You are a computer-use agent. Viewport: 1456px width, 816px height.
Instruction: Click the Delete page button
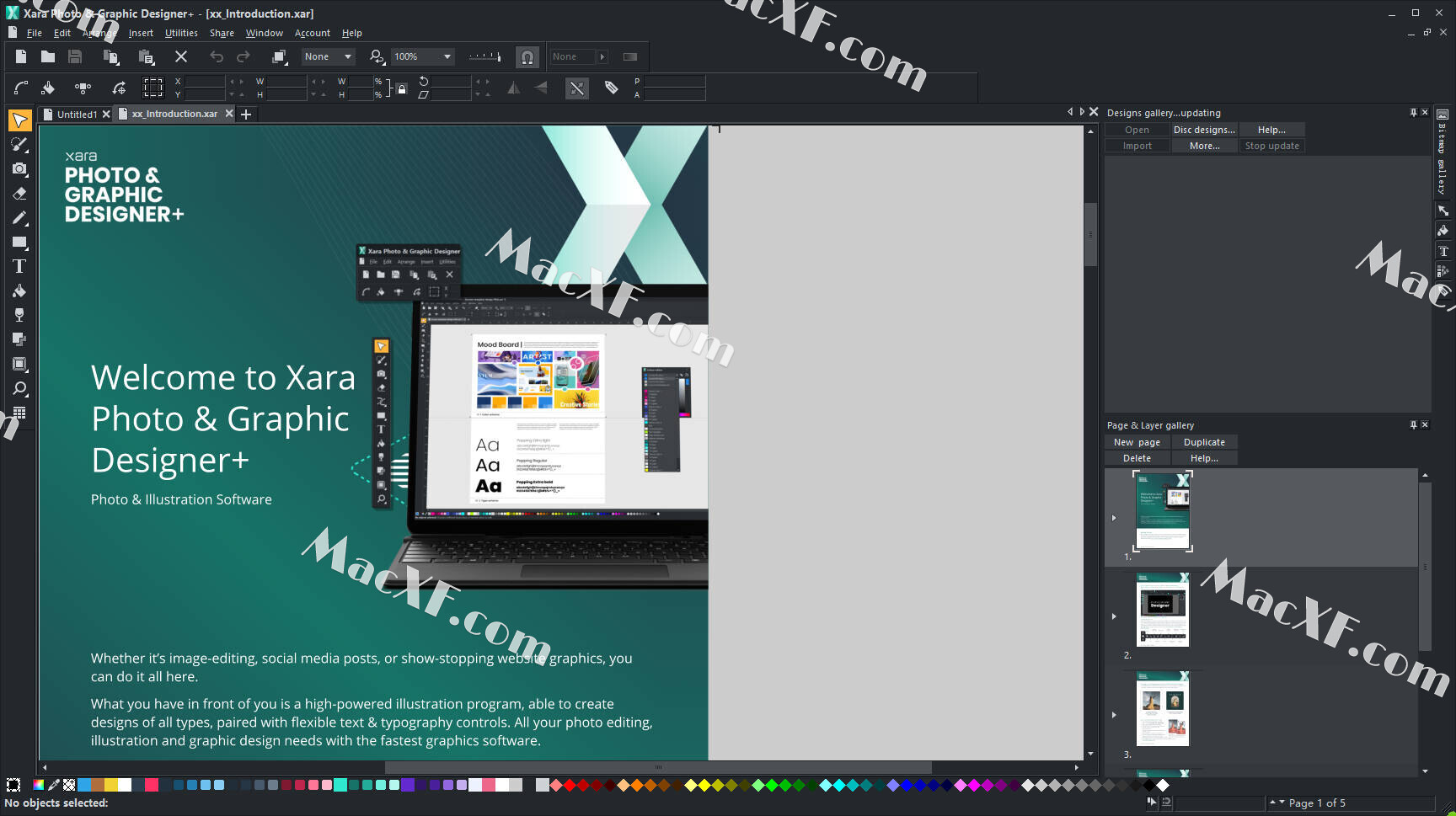pos(1137,458)
